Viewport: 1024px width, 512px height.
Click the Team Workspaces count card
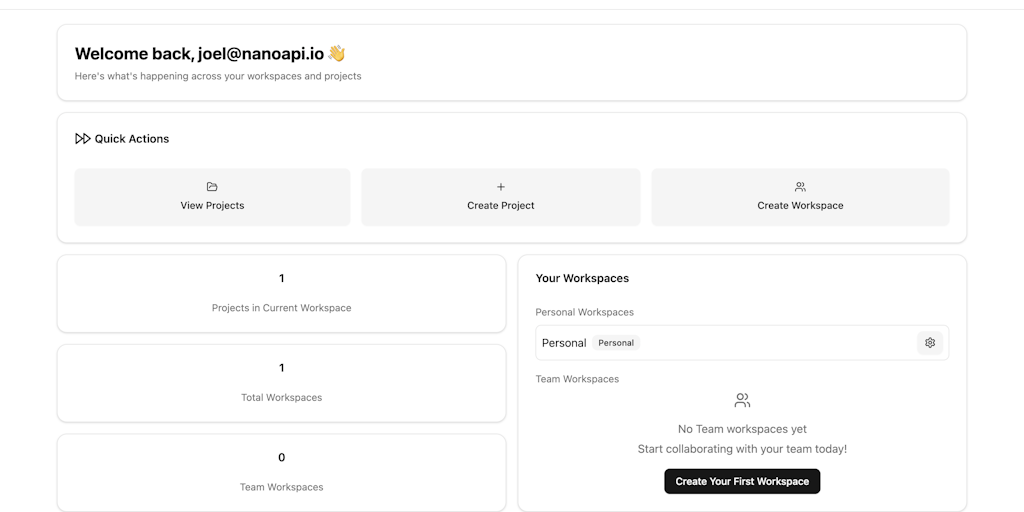(281, 472)
